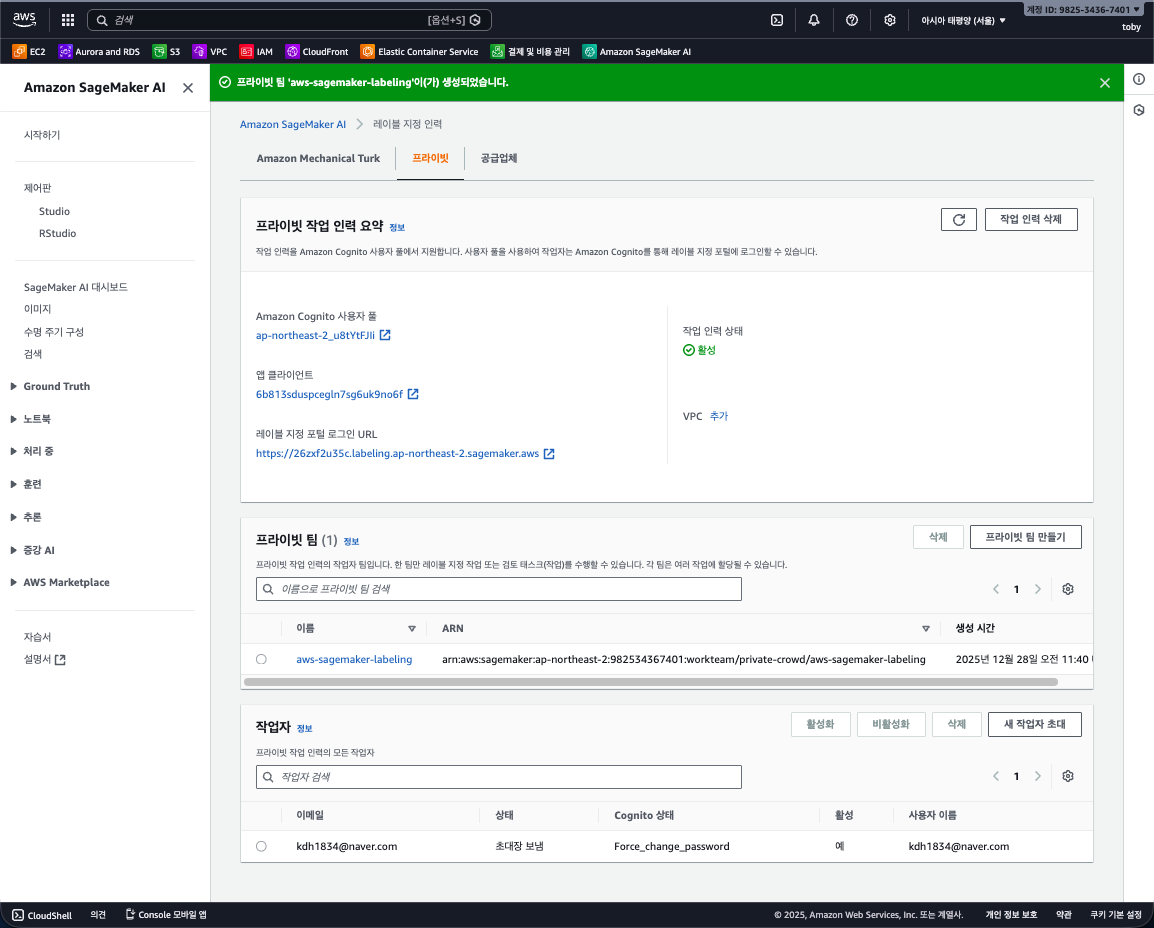Close the Amazon SageMaker AI sidebar
Image resolution: width=1154 pixels, height=928 pixels.
(188, 88)
